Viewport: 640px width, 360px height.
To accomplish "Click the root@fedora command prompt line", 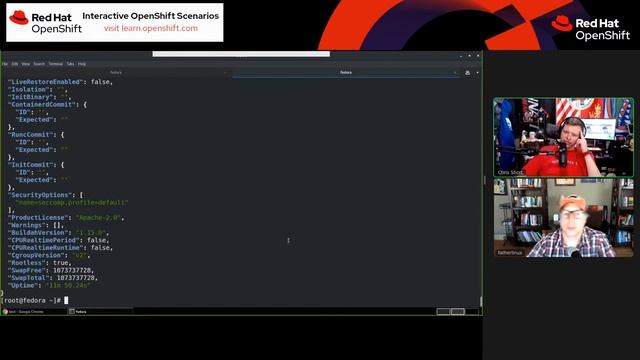I will click(x=35, y=300).
